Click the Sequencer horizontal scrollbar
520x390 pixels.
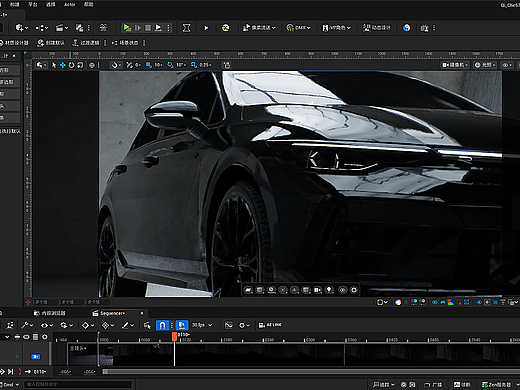pyautogui.click(x=311, y=371)
